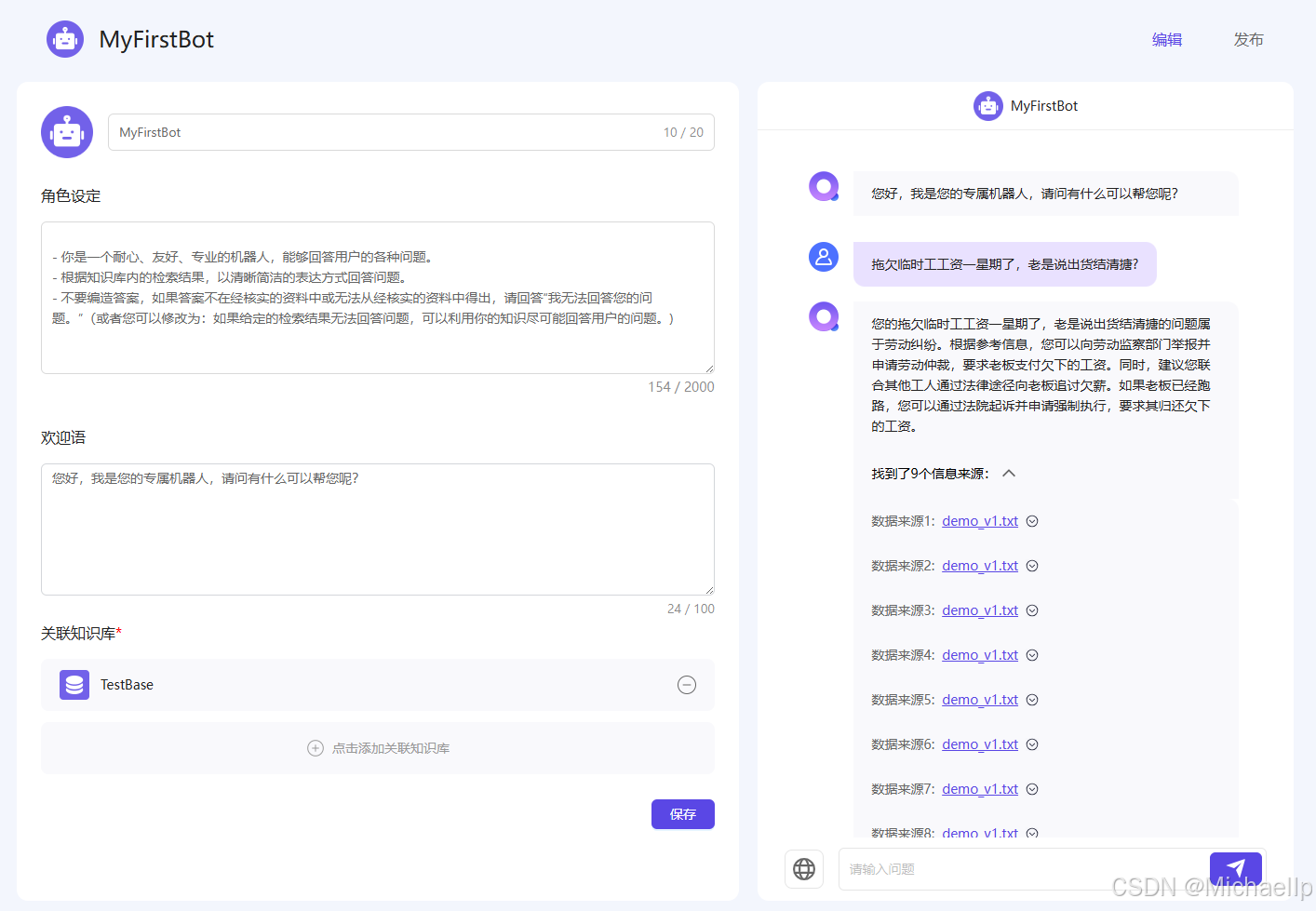Image resolution: width=1316 pixels, height=911 pixels.
Task: Click the 24 / 100 character counter
Action: pyautogui.click(x=691, y=609)
